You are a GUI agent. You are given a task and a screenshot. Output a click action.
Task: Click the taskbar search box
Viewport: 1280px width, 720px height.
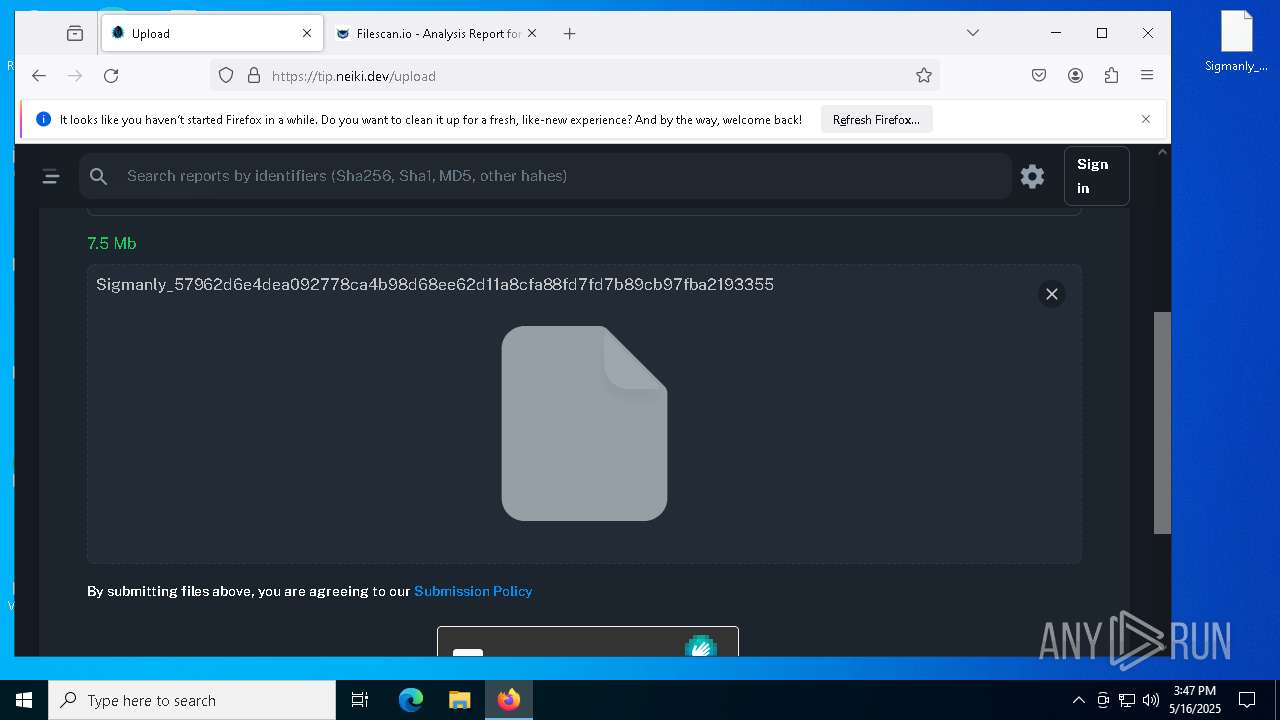coord(192,700)
